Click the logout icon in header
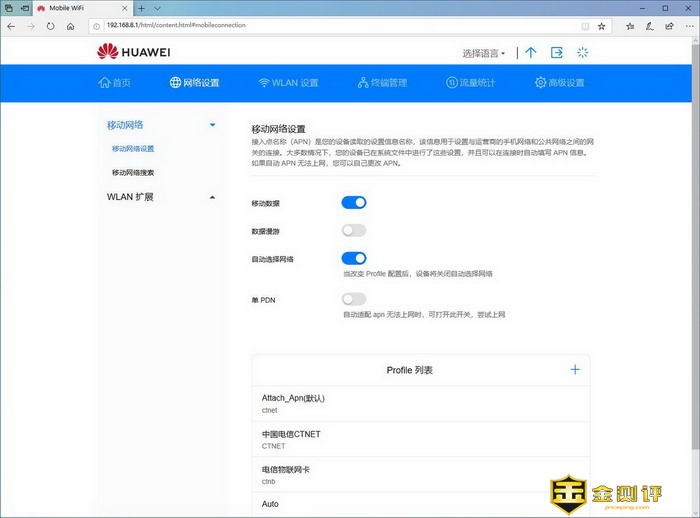This screenshot has height=518, width=700. coord(557,53)
